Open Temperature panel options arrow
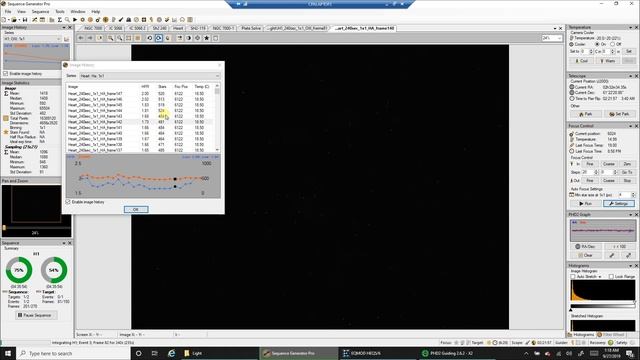Viewport: 640px width, 360px height. [631, 27]
